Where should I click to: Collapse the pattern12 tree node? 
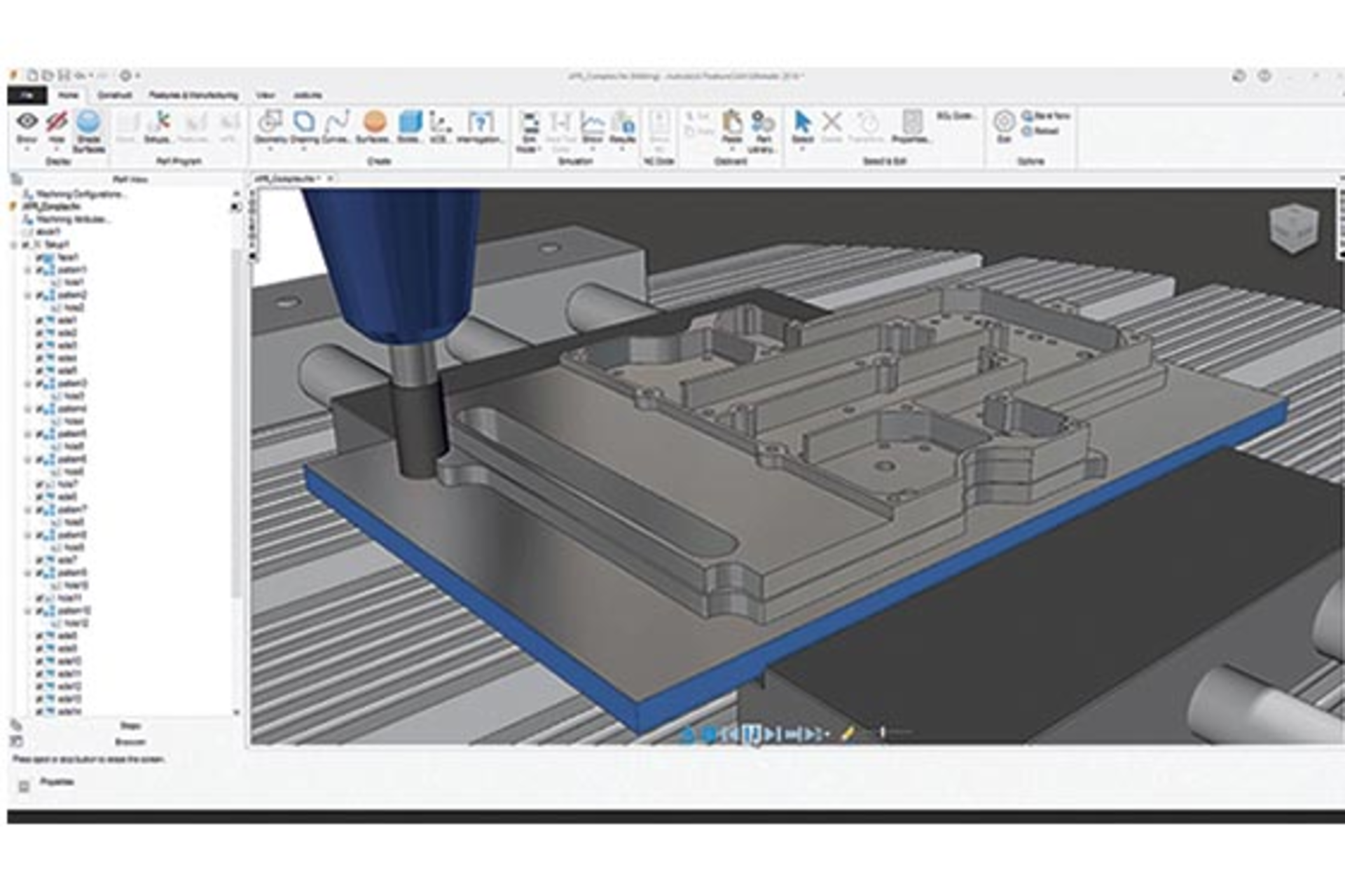28,611
